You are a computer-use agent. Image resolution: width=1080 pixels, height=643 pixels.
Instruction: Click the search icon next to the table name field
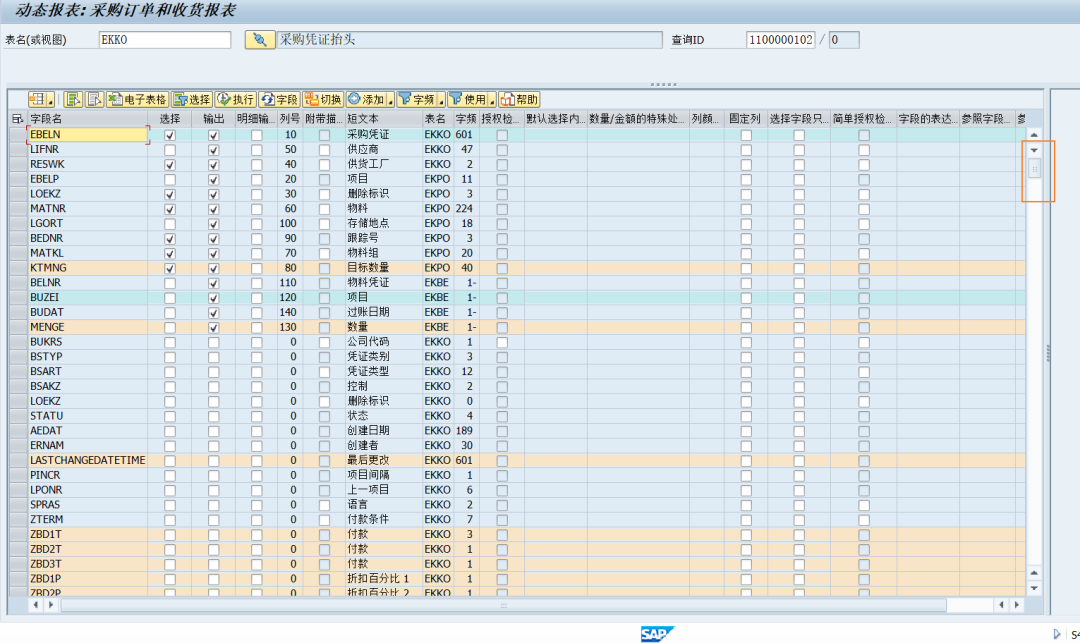click(260, 40)
